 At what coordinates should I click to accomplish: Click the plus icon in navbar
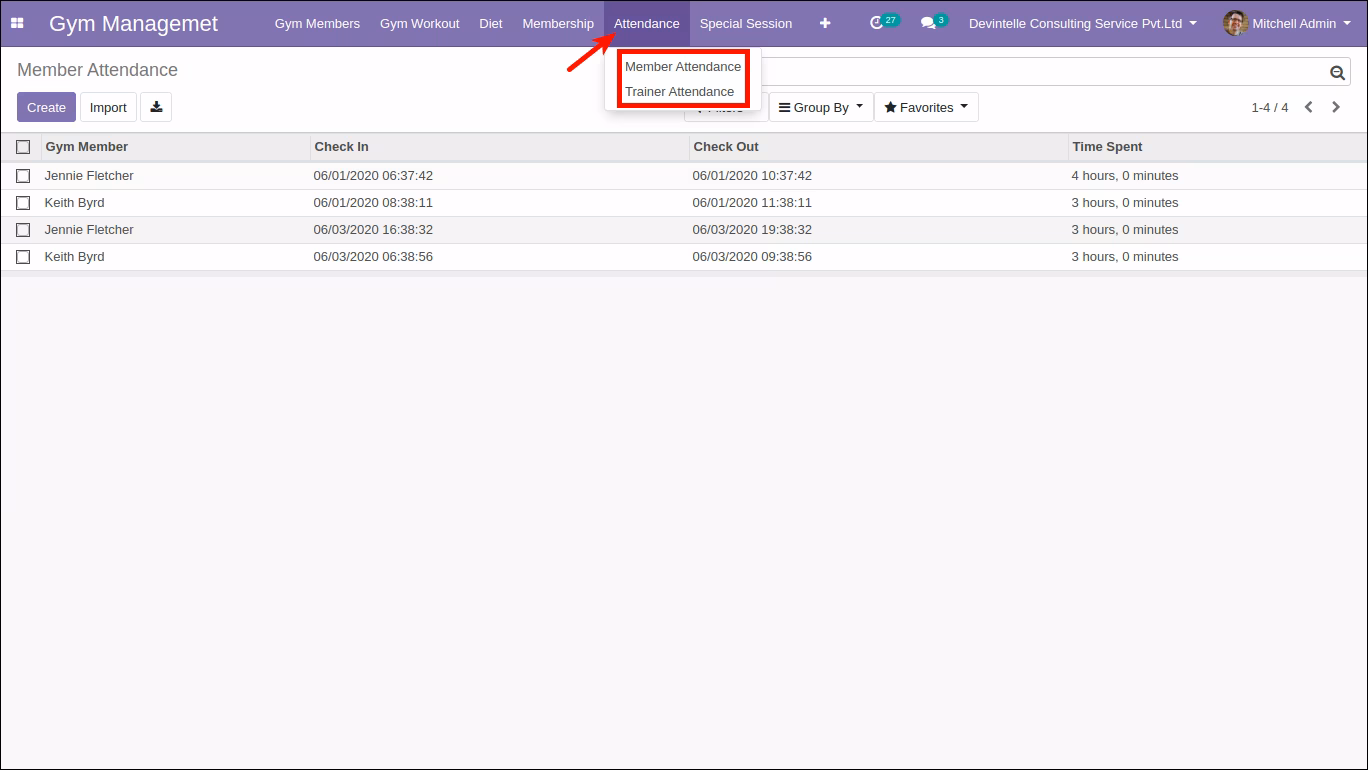[x=825, y=23]
